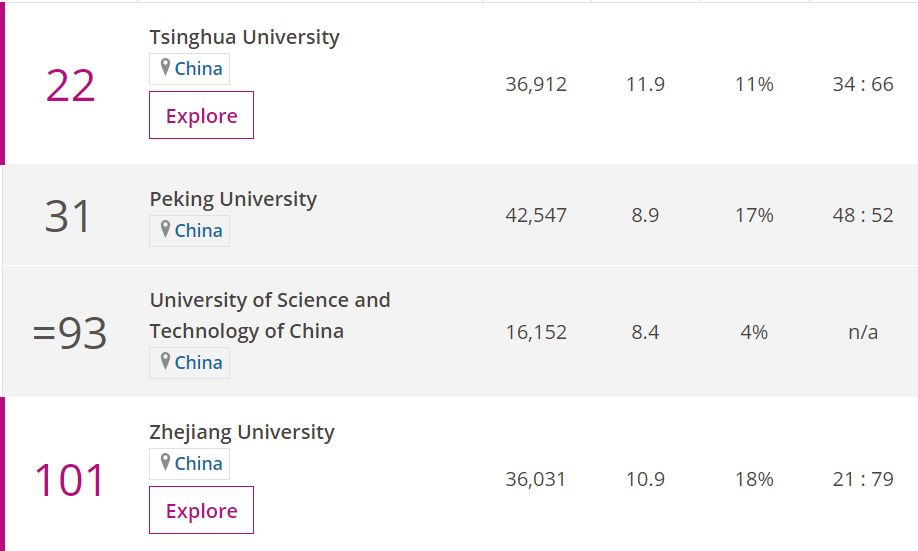
Task: Open the Zhejiang University name link
Action: [x=242, y=432]
